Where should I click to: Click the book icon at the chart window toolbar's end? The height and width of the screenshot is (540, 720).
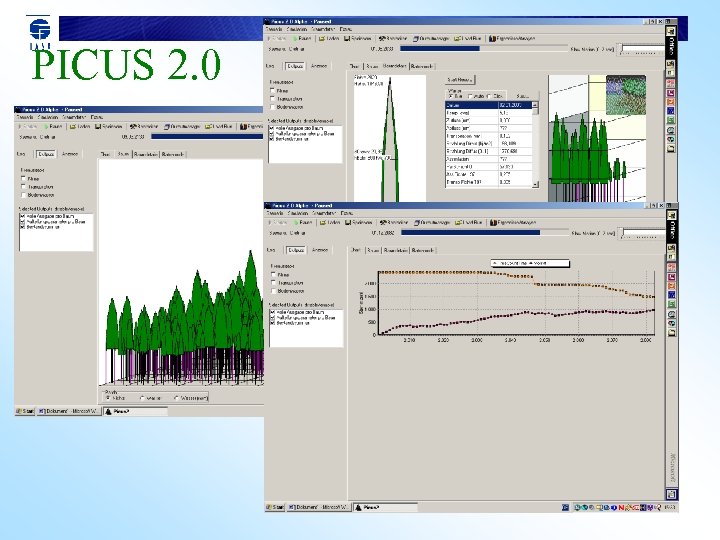point(493,222)
